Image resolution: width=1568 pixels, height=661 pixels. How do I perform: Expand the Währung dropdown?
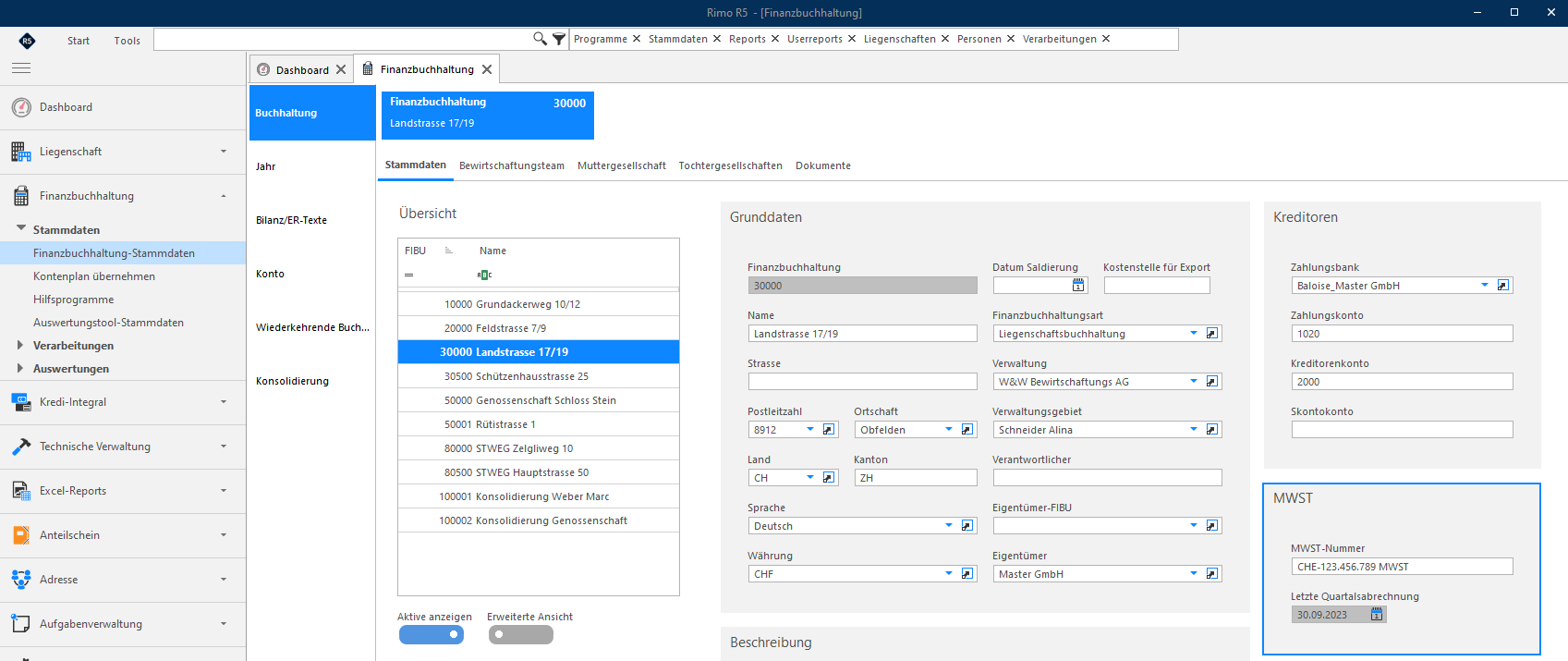(949, 574)
